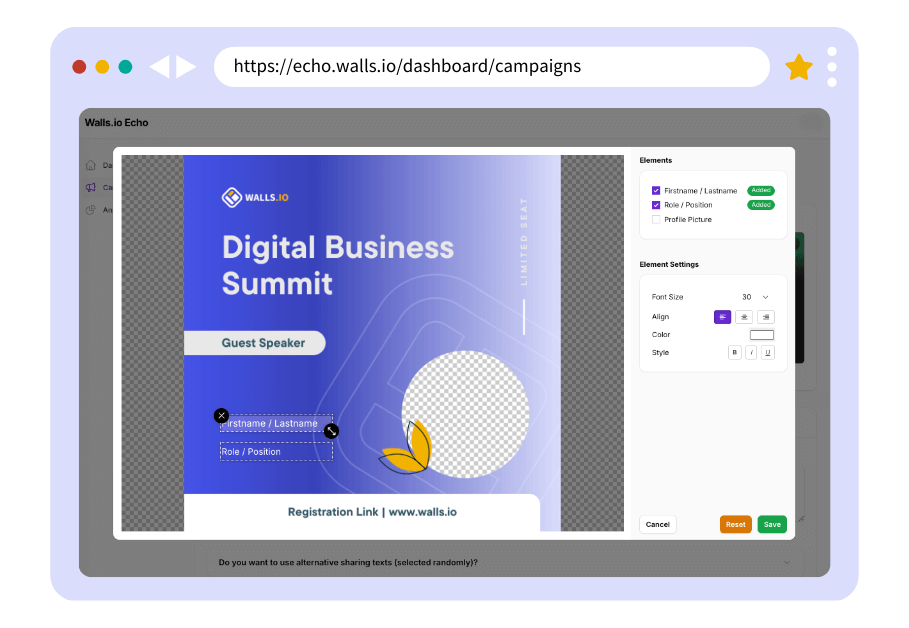This screenshot has width=909, height=628.
Task: Click the green window dot
Action: point(125,67)
